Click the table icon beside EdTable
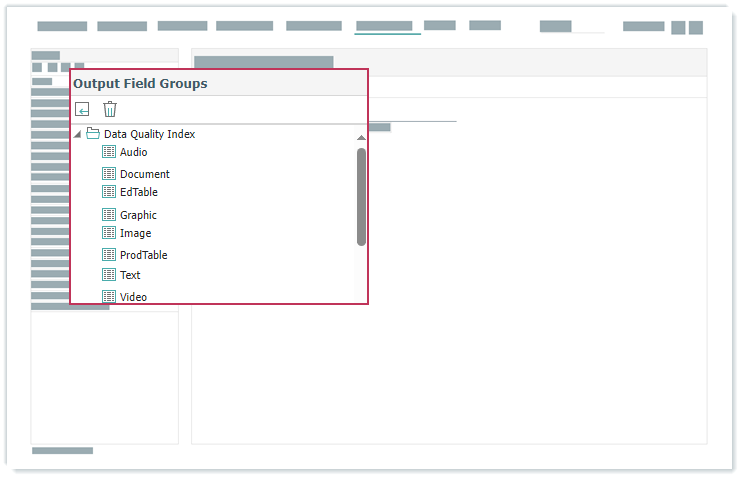This screenshot has width=742, height=479. [109, 192]
